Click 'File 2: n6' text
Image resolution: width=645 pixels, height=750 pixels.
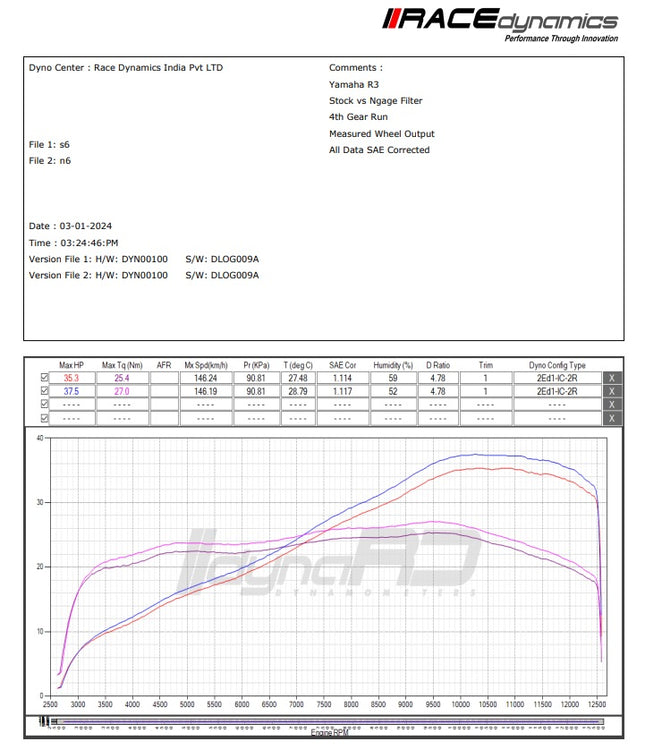tap(50, 161)
